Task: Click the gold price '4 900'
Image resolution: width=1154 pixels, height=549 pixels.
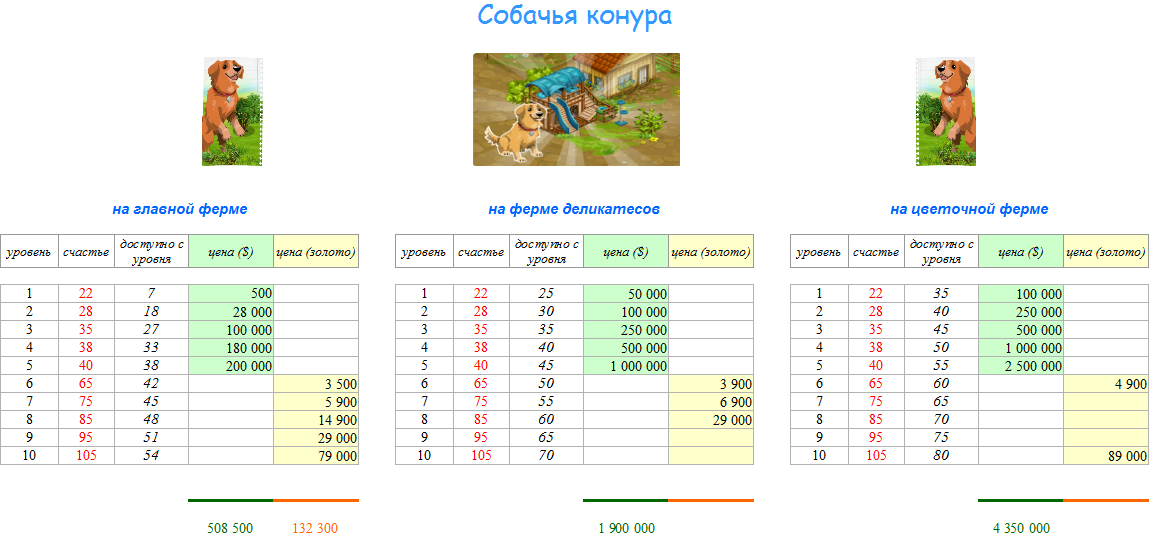Action: (1106, 383)
